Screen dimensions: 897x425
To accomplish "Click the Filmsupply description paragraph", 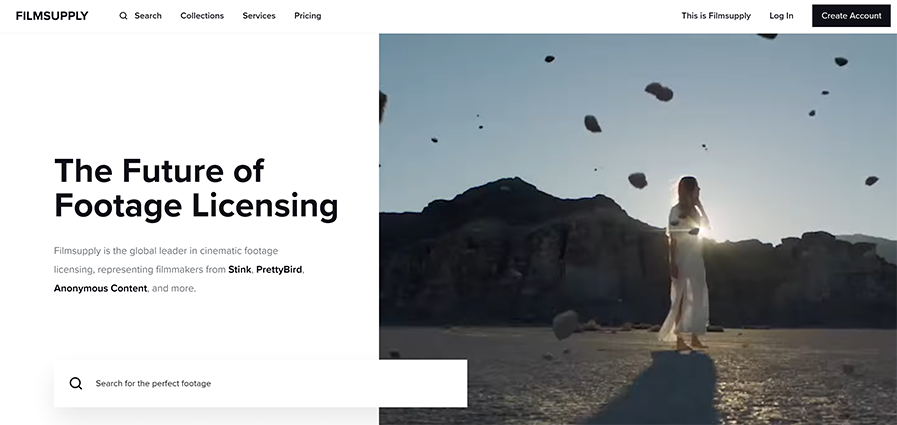I will [x=179, y=269].
